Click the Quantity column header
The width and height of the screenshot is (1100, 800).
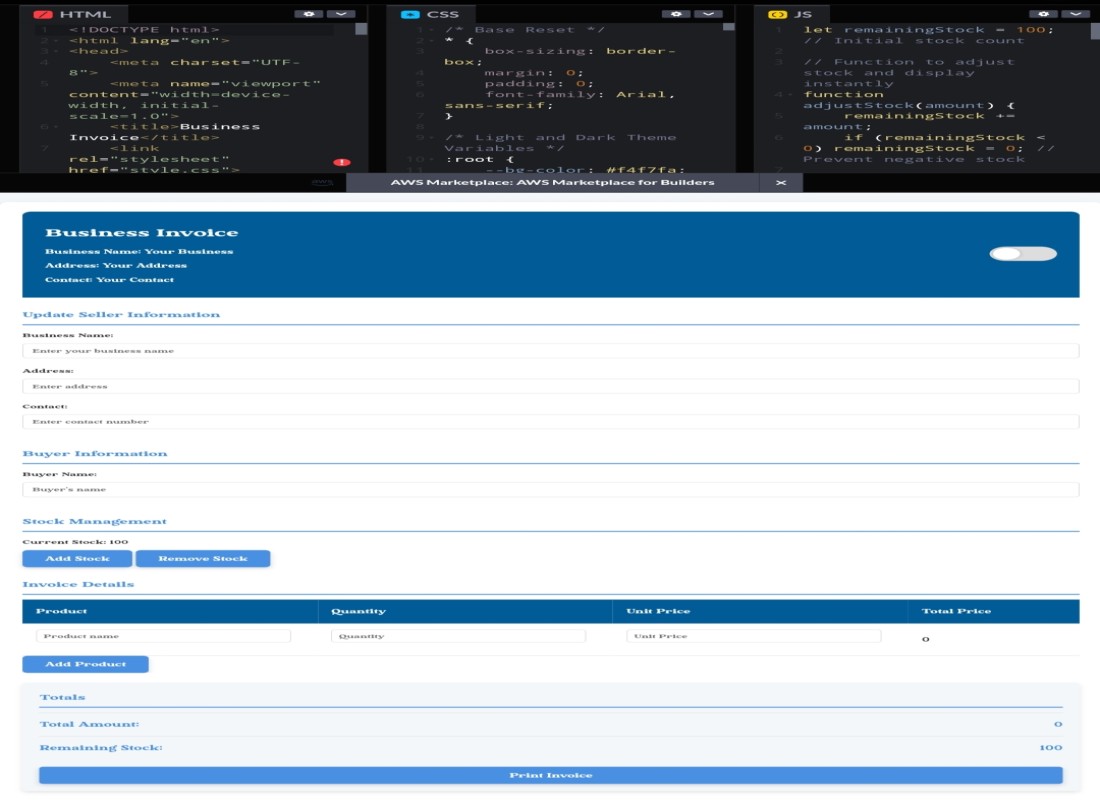(465, 611)
